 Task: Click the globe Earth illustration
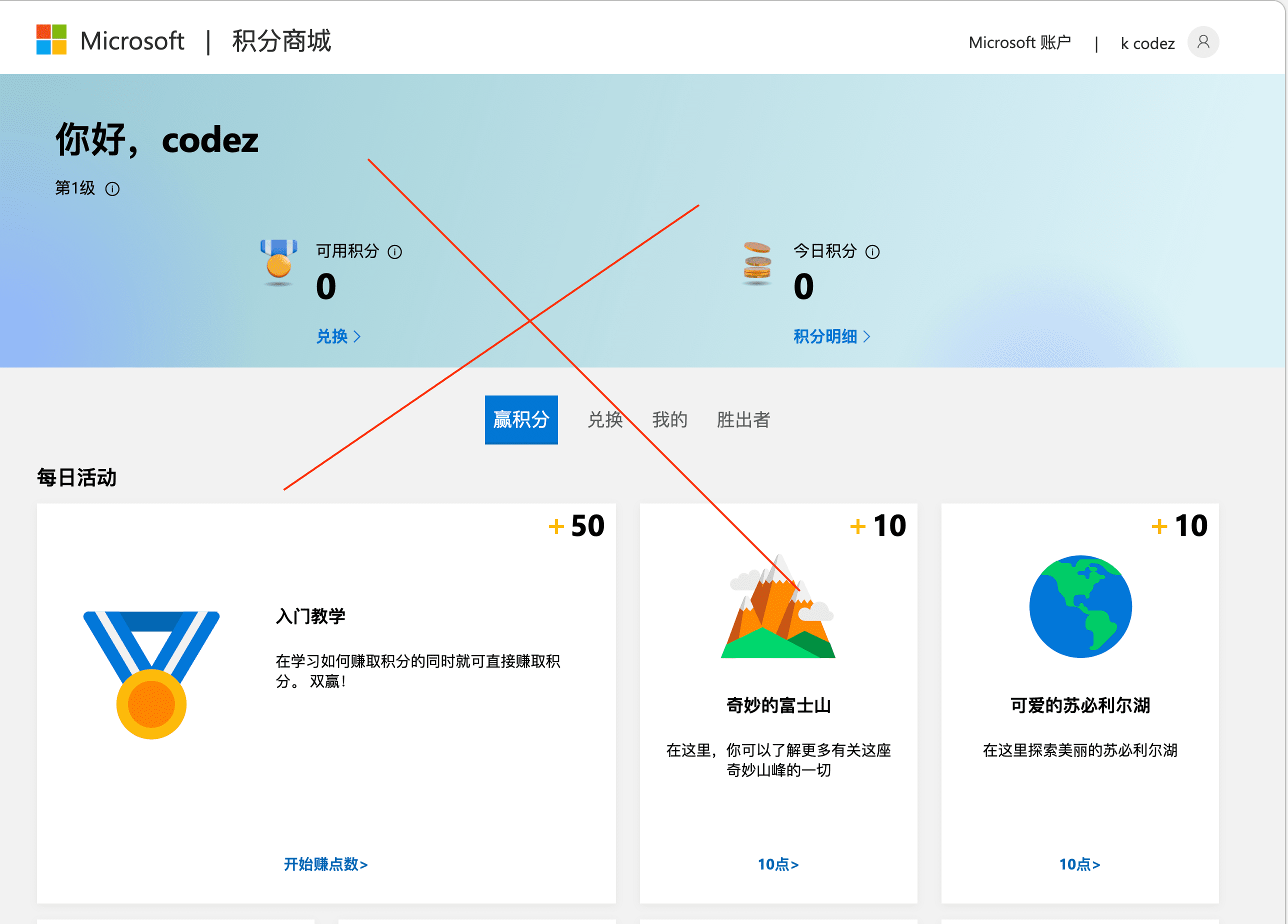tap(1079, 606)
